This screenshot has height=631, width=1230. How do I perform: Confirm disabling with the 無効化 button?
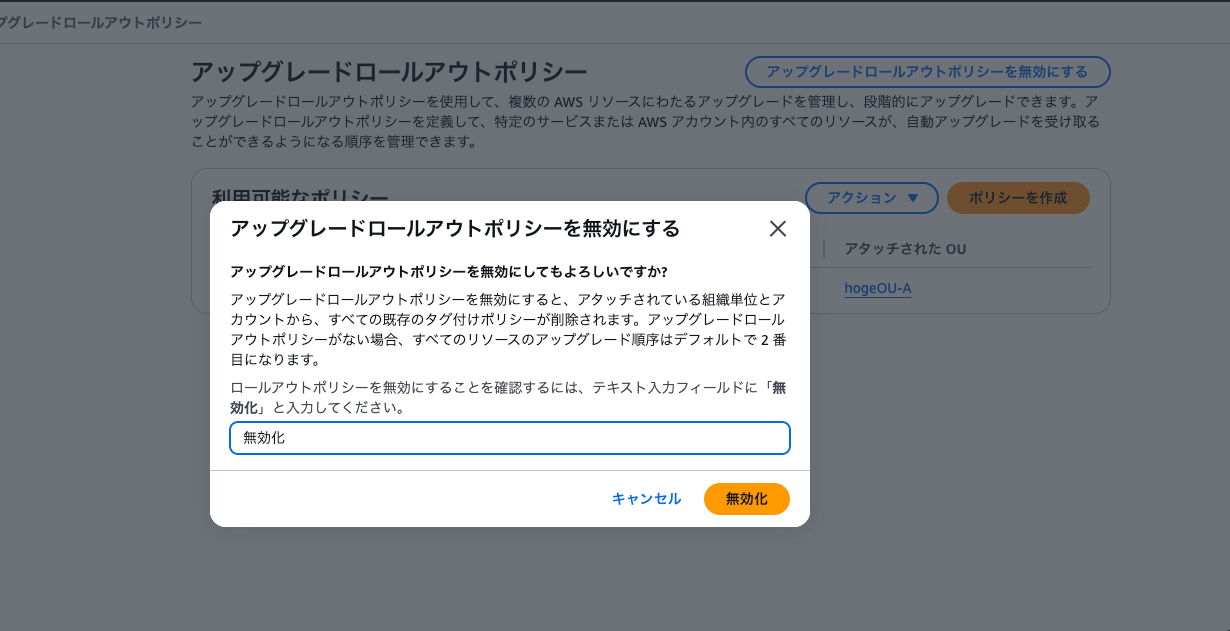click(746, 498)
